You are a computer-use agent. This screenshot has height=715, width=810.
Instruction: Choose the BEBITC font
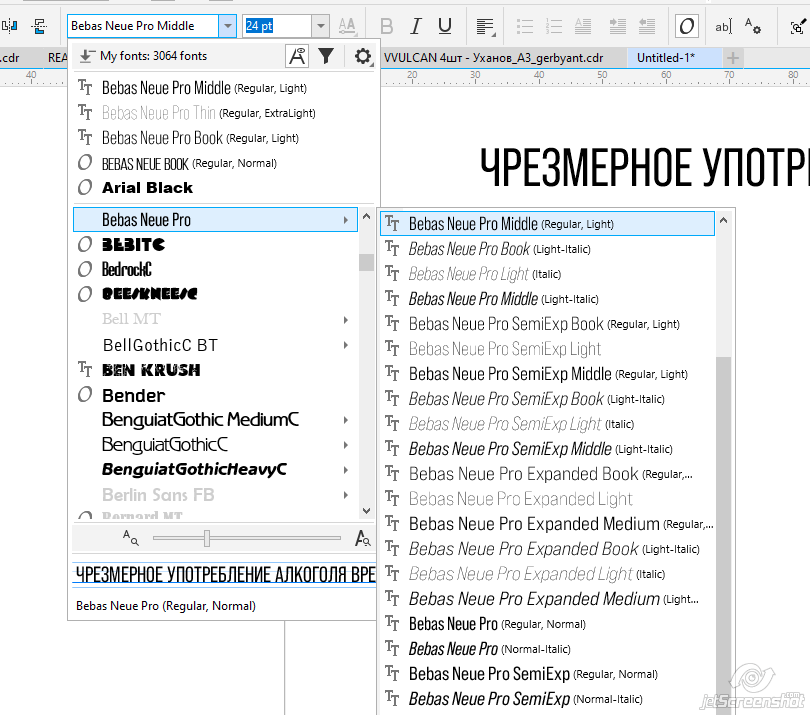[x=215, y=244]
